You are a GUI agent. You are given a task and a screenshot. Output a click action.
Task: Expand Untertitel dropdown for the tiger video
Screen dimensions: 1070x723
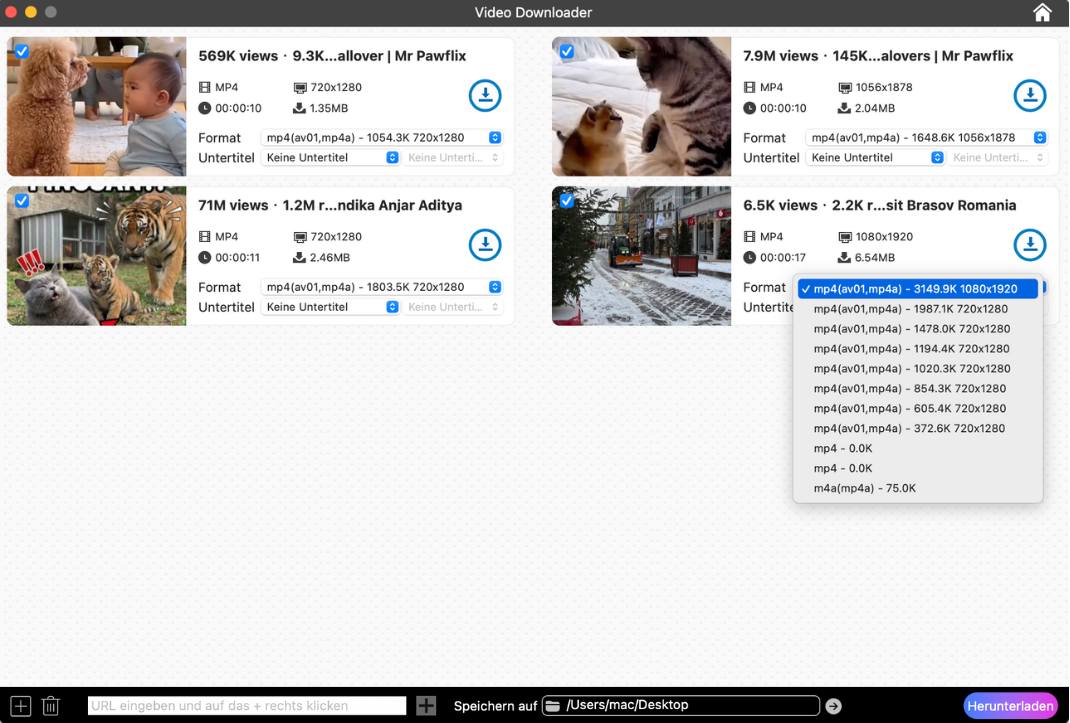click(331, 307)
